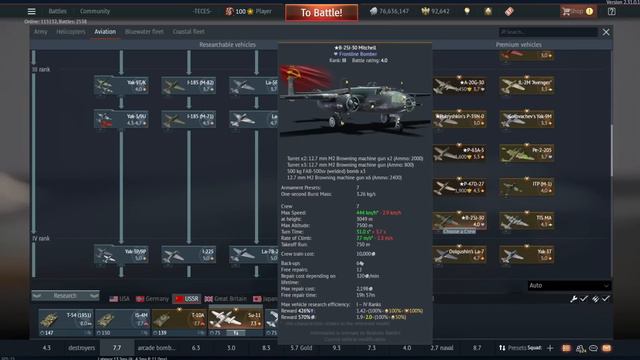Select the premium P-47D-27 aircraft

tap(459, 187)
